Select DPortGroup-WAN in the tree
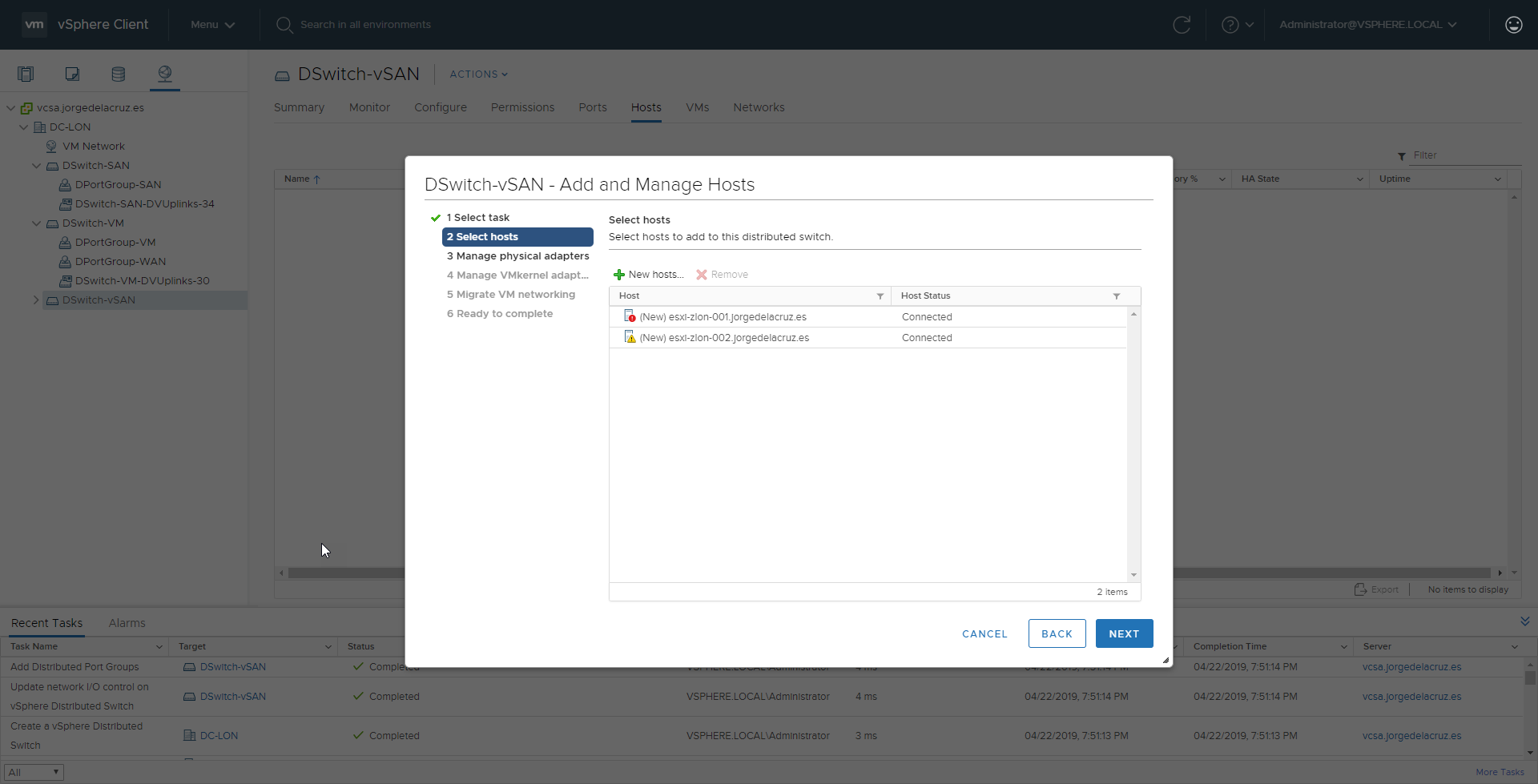The image size is (1538, 784). [x=120, y=262]
